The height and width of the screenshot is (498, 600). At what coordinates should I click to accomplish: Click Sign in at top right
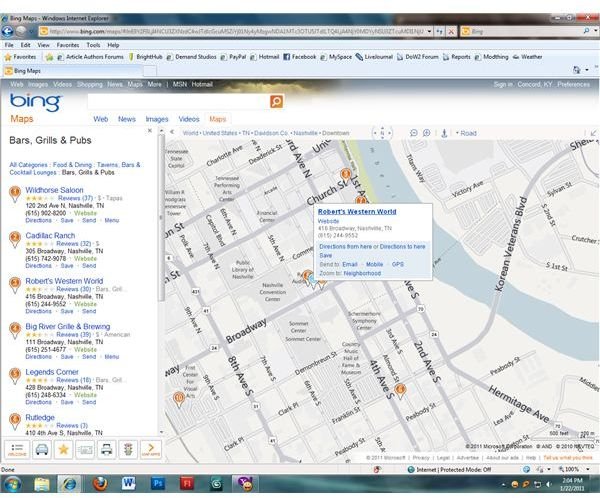pos(503,84)
